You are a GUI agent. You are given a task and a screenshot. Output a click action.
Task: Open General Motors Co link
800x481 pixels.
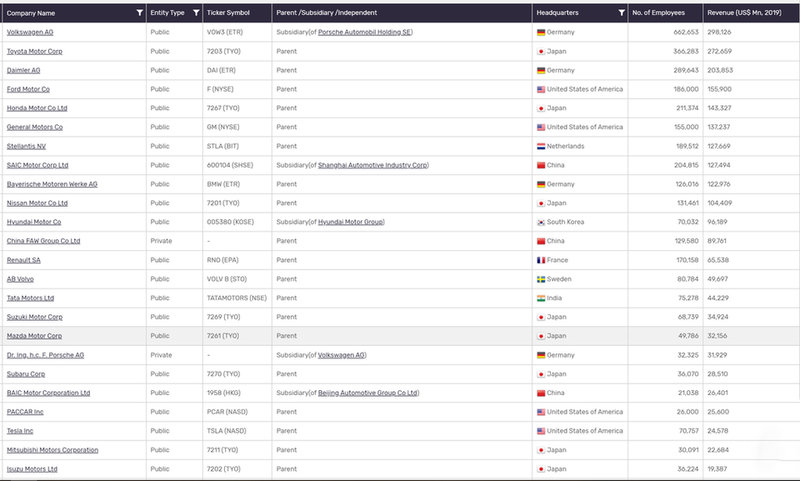coord(35,127)
